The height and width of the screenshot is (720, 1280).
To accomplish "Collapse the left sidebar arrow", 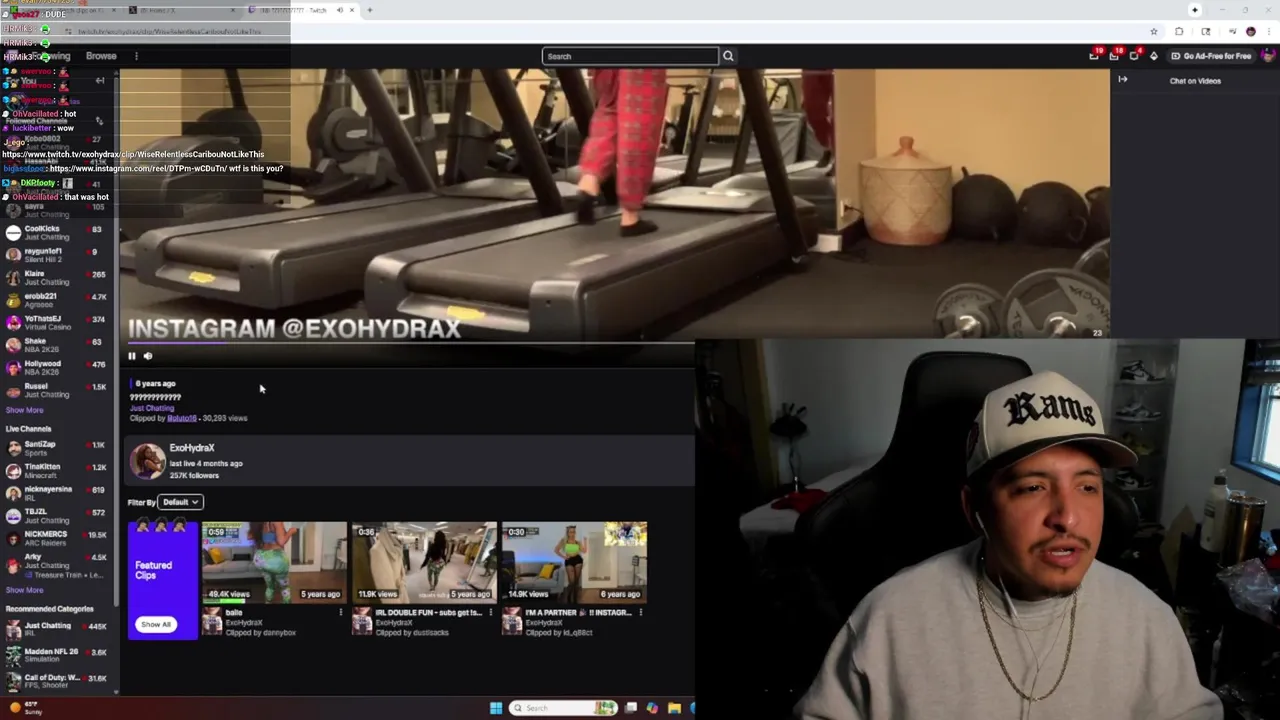I will click(100, 80).
